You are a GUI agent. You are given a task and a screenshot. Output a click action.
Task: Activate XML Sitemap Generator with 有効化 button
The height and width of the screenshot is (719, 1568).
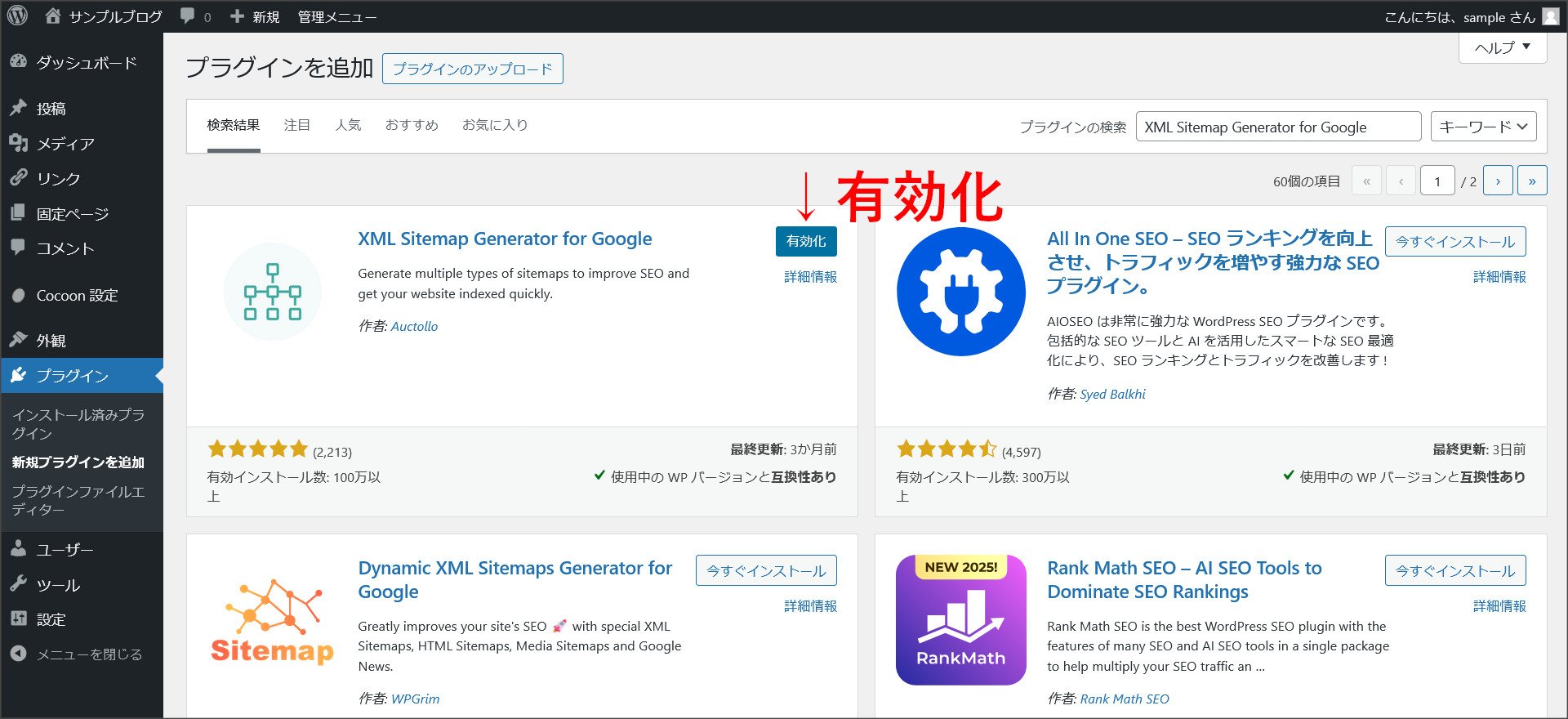click(x=806, y=241)
